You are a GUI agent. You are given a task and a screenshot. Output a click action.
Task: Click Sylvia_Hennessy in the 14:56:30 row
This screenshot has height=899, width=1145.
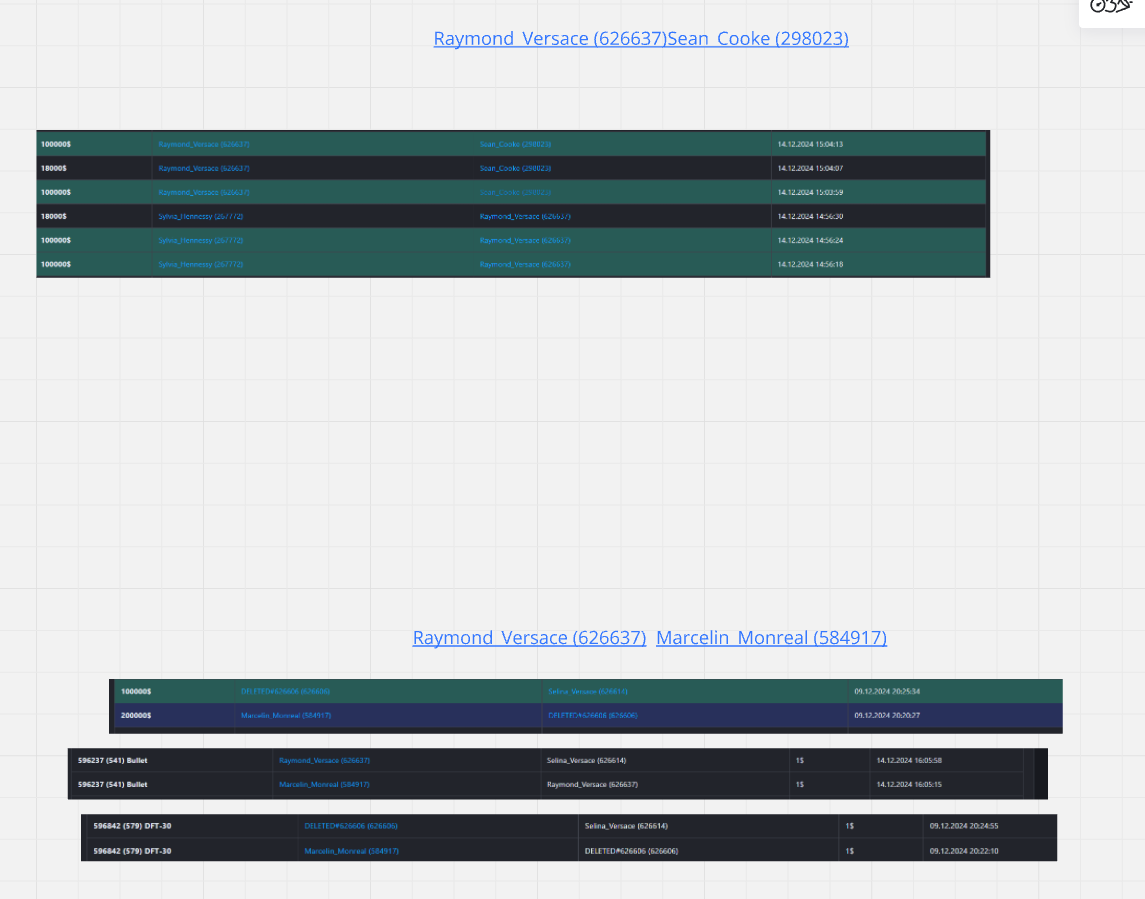tap(200, 216)
